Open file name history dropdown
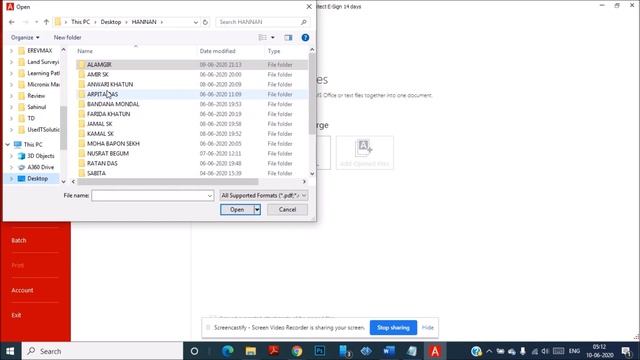The height and width of the screenshot is (360, 640). click(210, 196)
